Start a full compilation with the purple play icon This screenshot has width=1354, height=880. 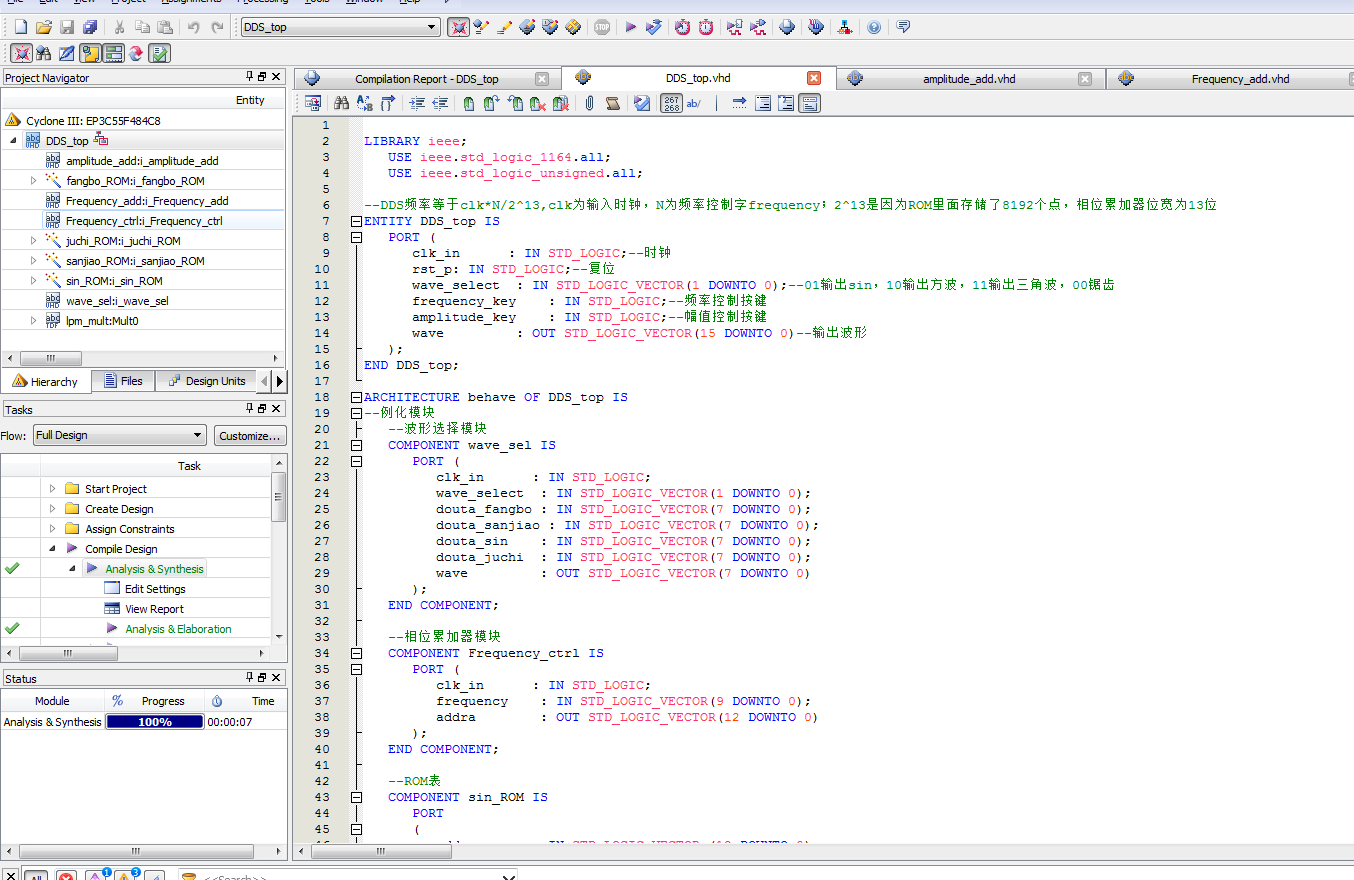[631, 27]
